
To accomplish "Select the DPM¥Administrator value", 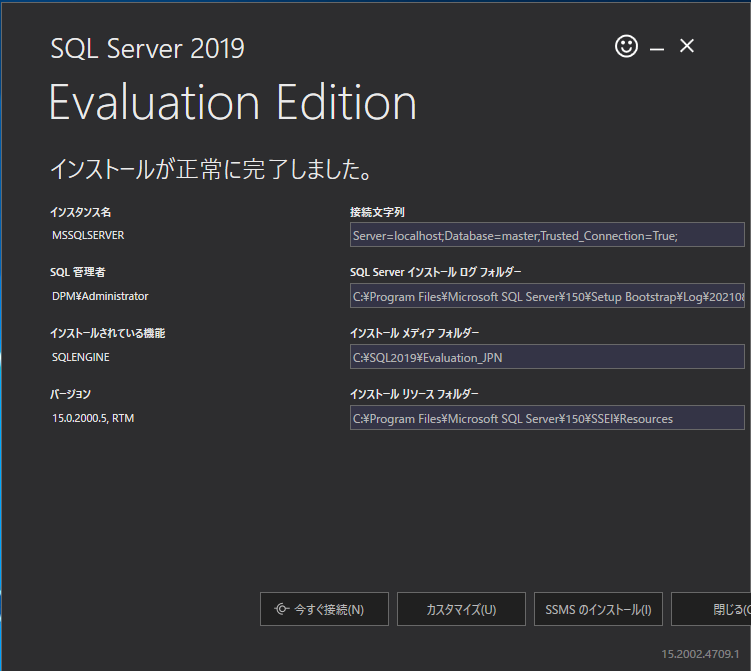I will point(100,296).
